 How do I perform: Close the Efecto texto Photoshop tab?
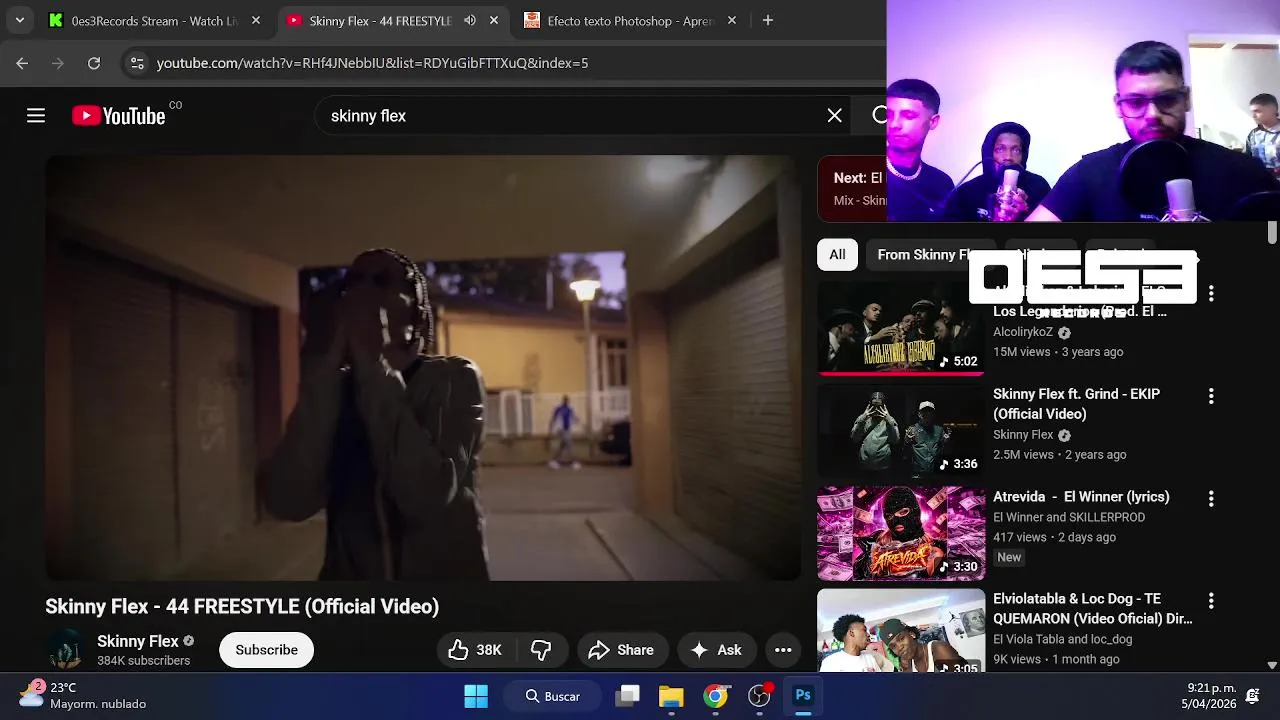tap(732, 20)
